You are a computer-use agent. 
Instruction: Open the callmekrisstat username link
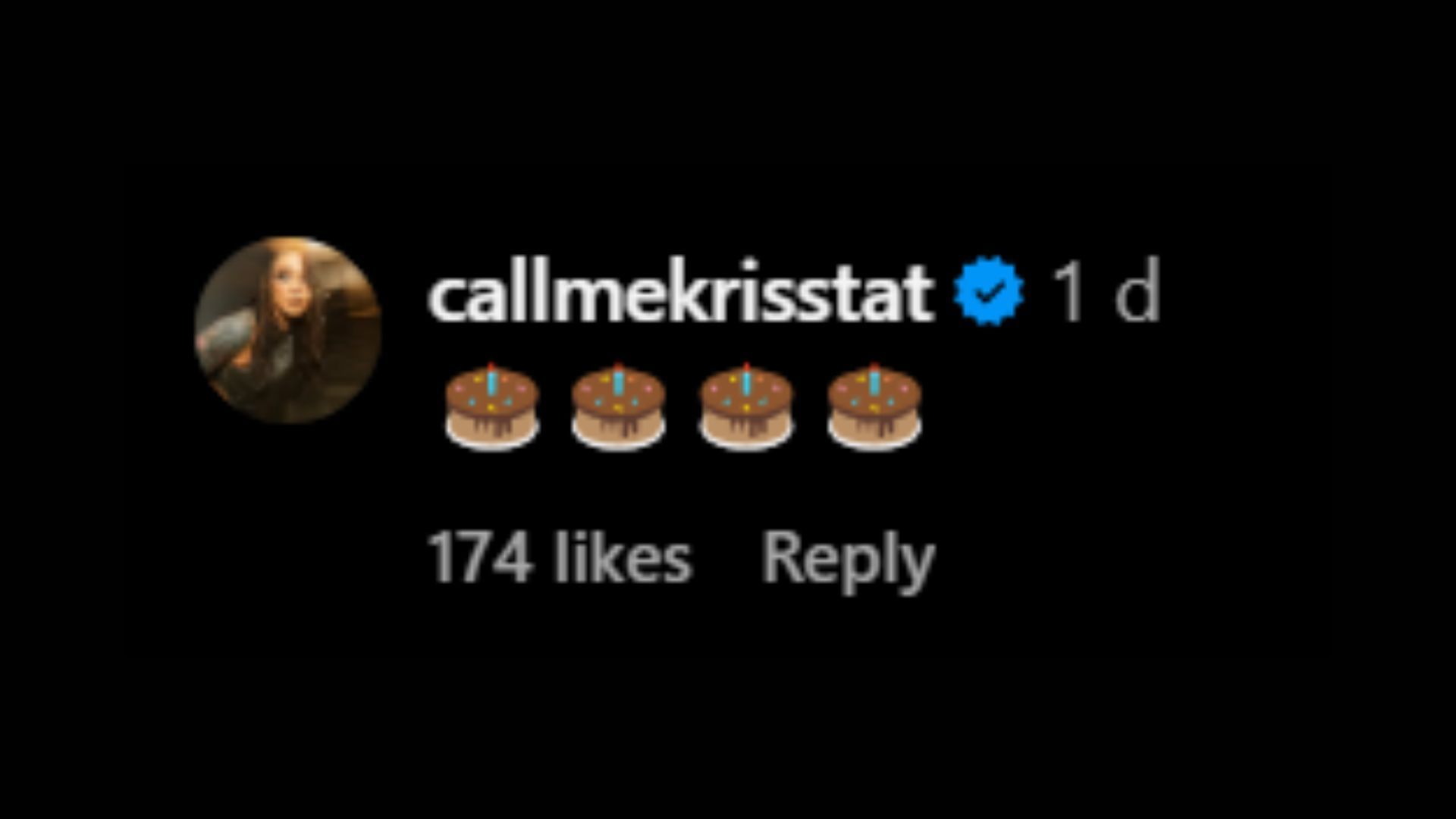coord(679,293)
